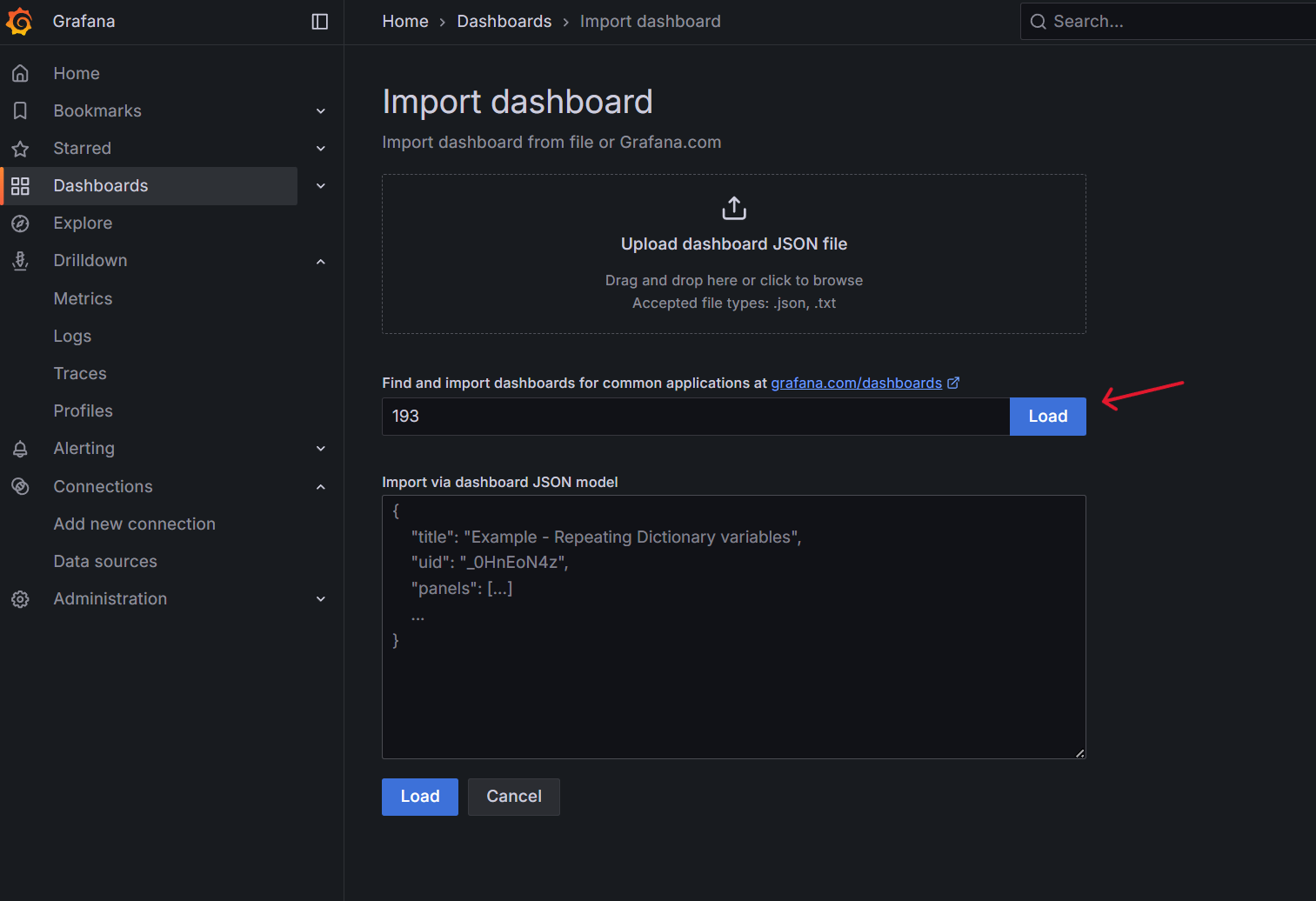Open Administration in the sidebar
The height and width of the screenshot is (901, 1316).
[110, 599]
